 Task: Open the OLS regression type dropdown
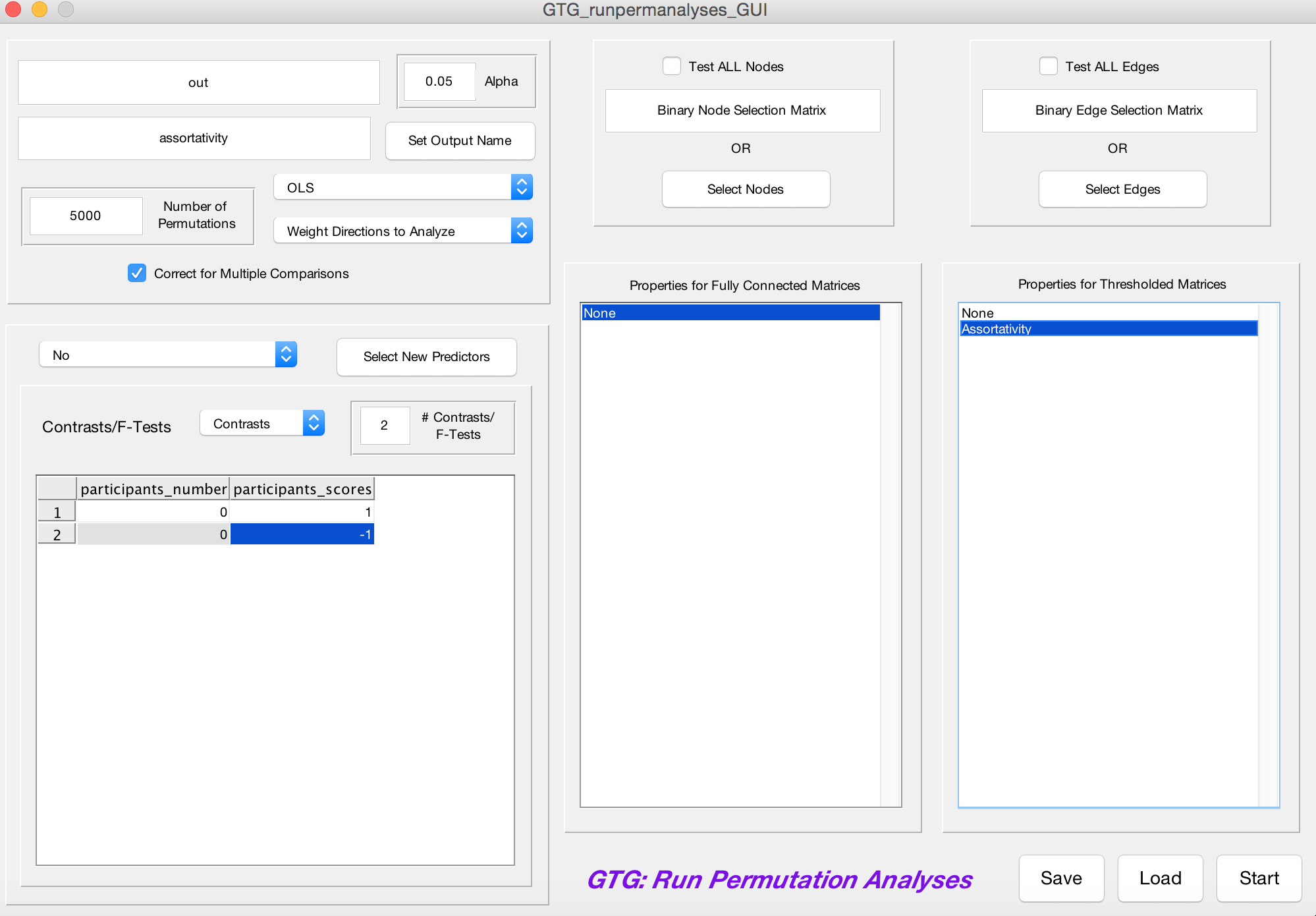pyautogui.click(x=402, y=188)
